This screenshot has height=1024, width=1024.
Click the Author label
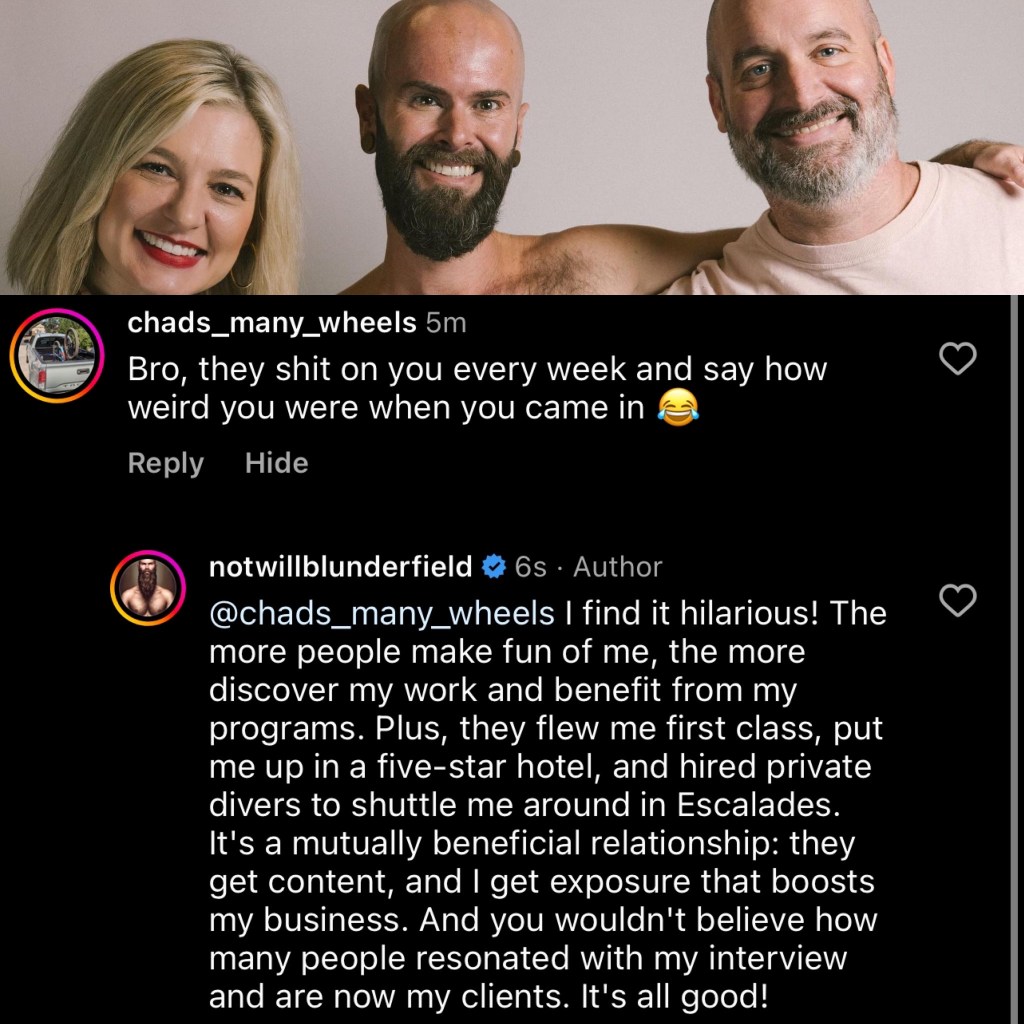[x=617, y=567]
